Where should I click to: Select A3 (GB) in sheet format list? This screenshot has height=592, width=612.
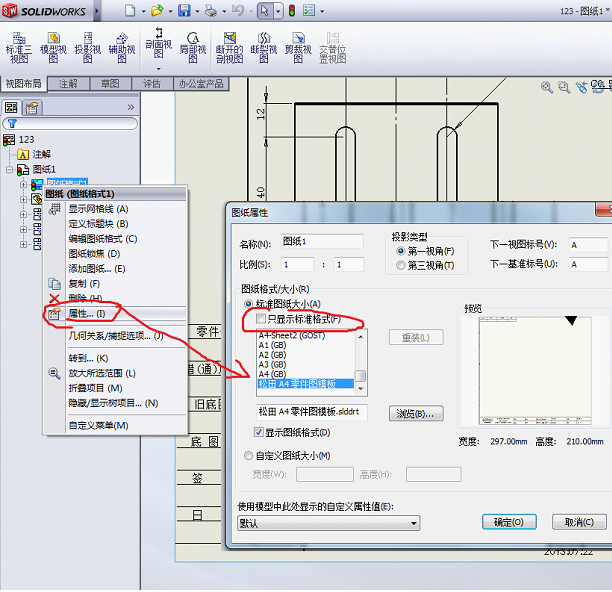click(306, 364)
